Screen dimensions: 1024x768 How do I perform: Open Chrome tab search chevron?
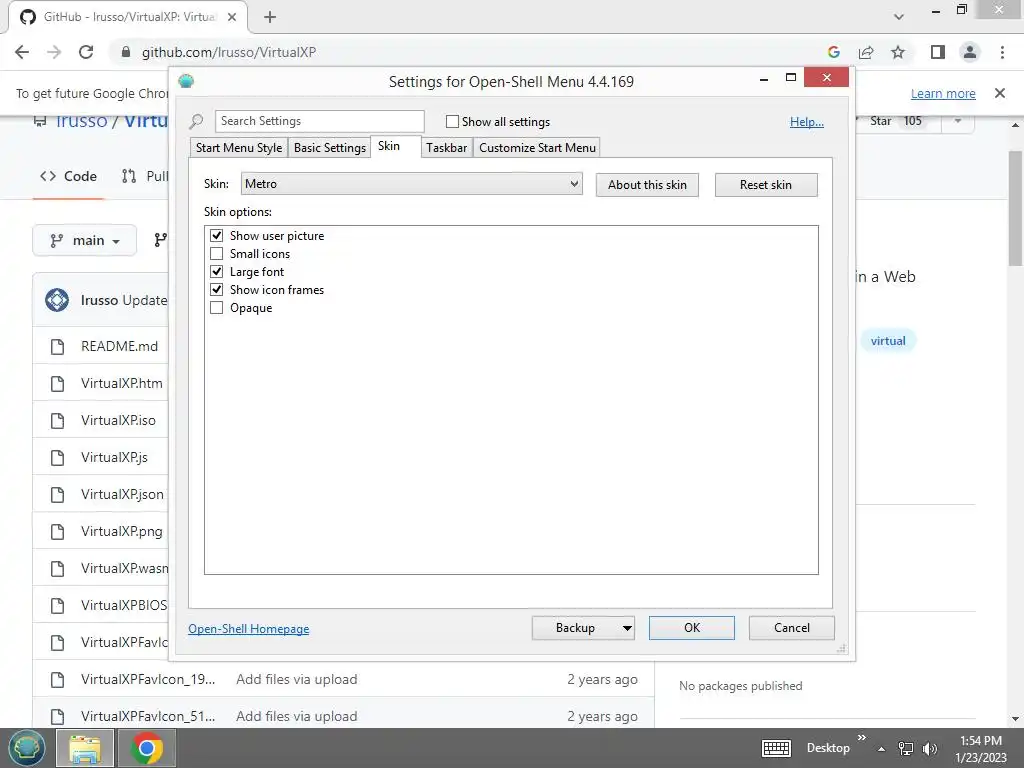pos(899,17)
